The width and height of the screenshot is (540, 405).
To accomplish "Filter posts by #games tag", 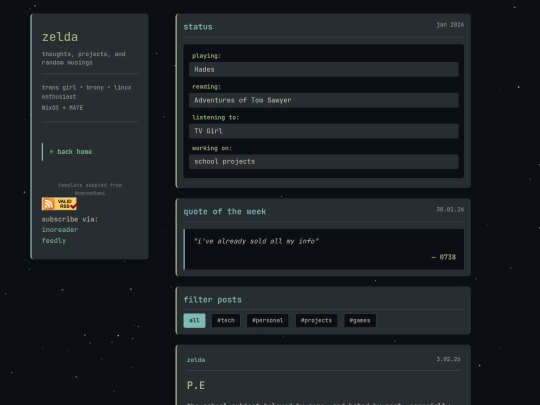I will (x=360, y=321).
